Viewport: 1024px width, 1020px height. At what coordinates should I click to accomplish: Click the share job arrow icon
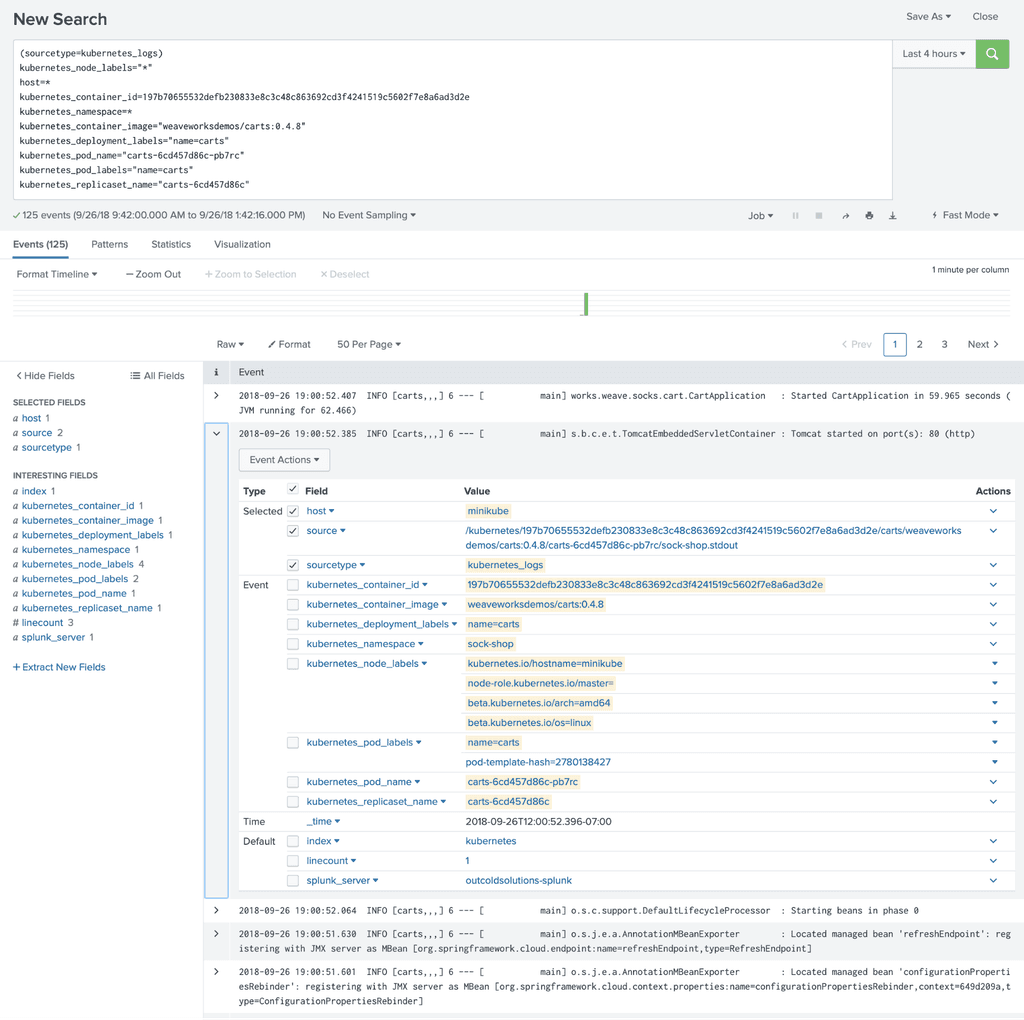(845, 216)
